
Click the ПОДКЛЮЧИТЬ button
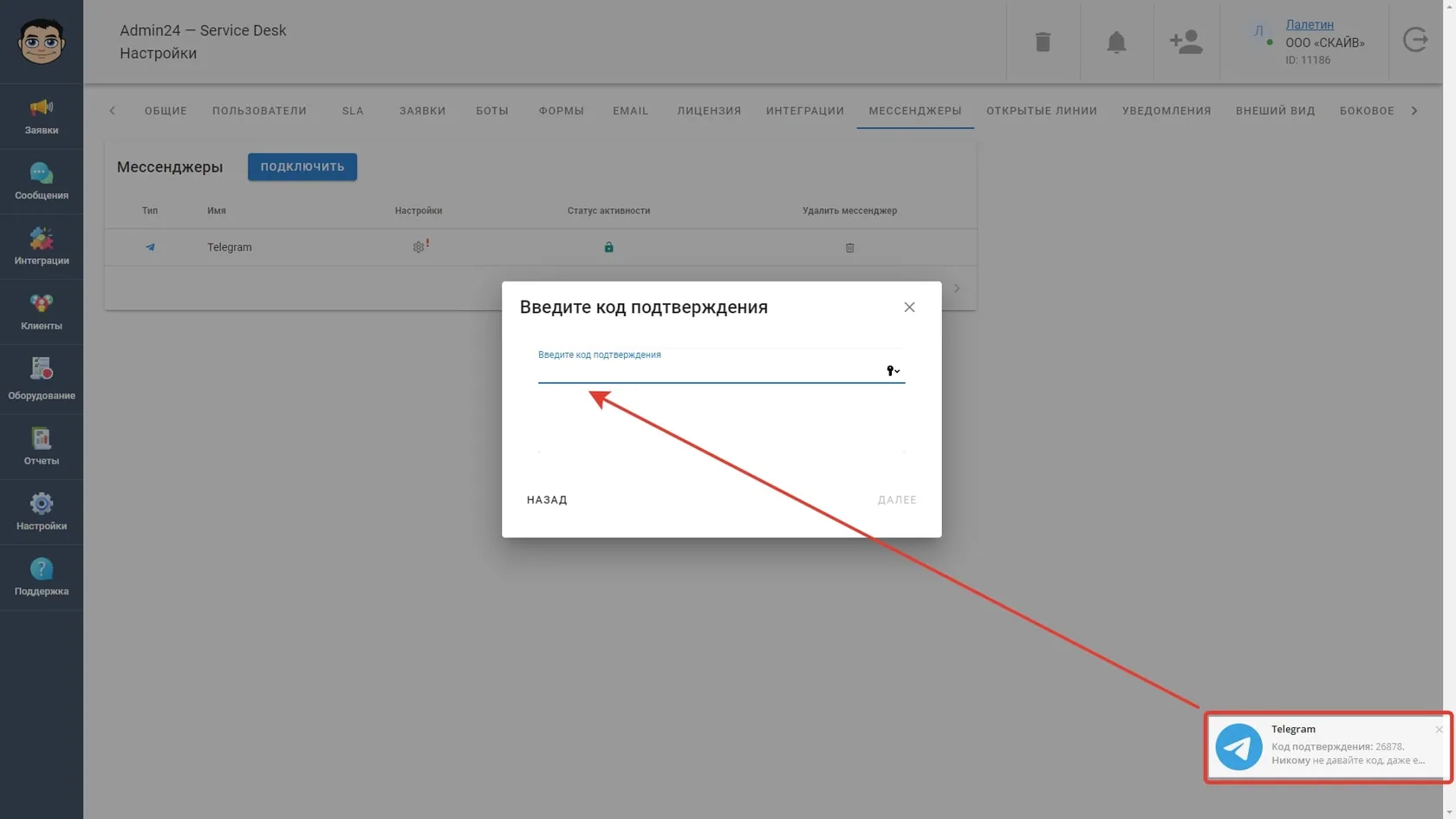point(302,166)
